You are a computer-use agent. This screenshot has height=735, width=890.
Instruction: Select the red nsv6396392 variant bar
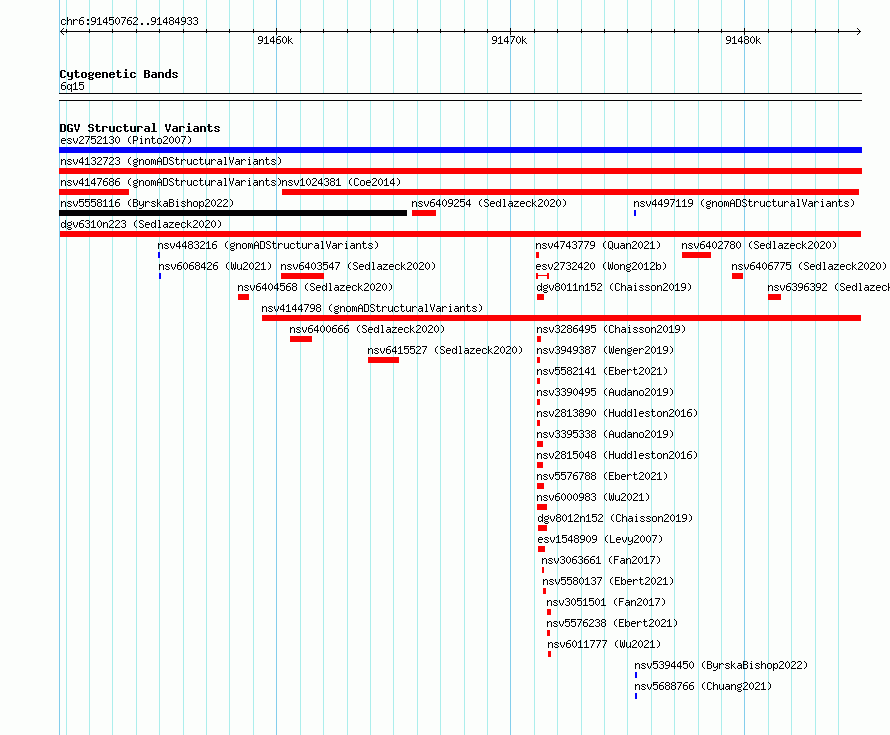tap(774, 297)
